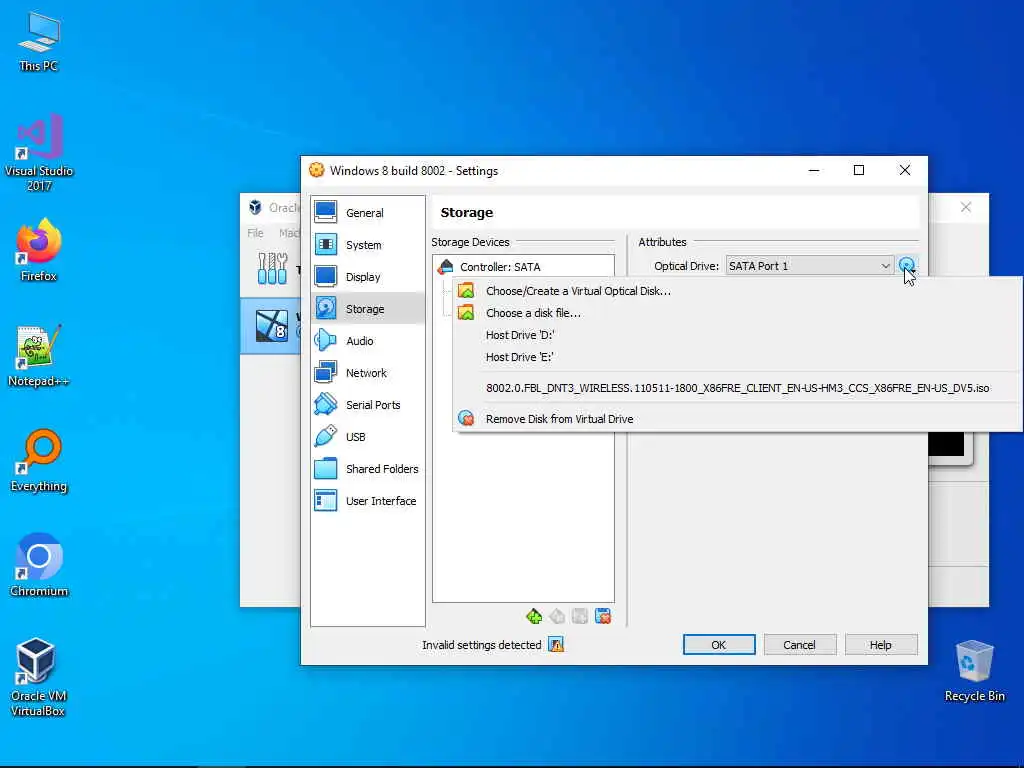The width and height of the screenshot is (1024, 768).
Task: Launch Chromium desktop shortcut
Action: (39, 566)
